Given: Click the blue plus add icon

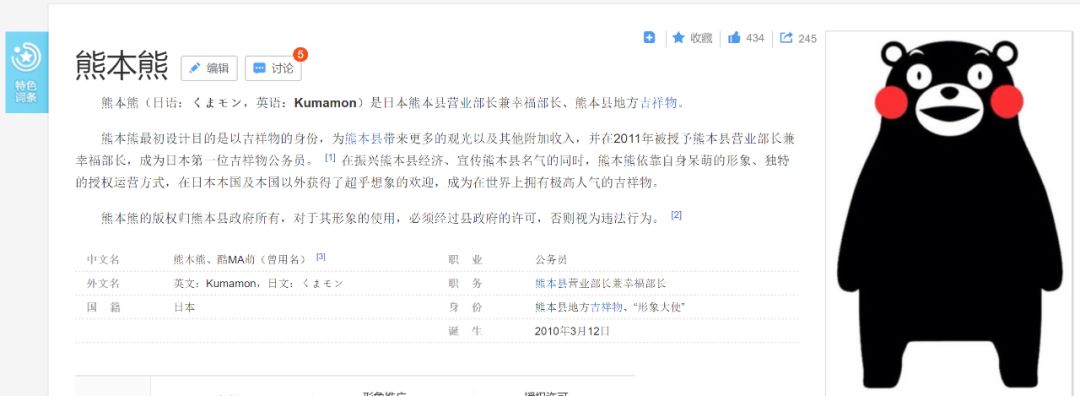Looking at the screenshot, I should (649, 38).
